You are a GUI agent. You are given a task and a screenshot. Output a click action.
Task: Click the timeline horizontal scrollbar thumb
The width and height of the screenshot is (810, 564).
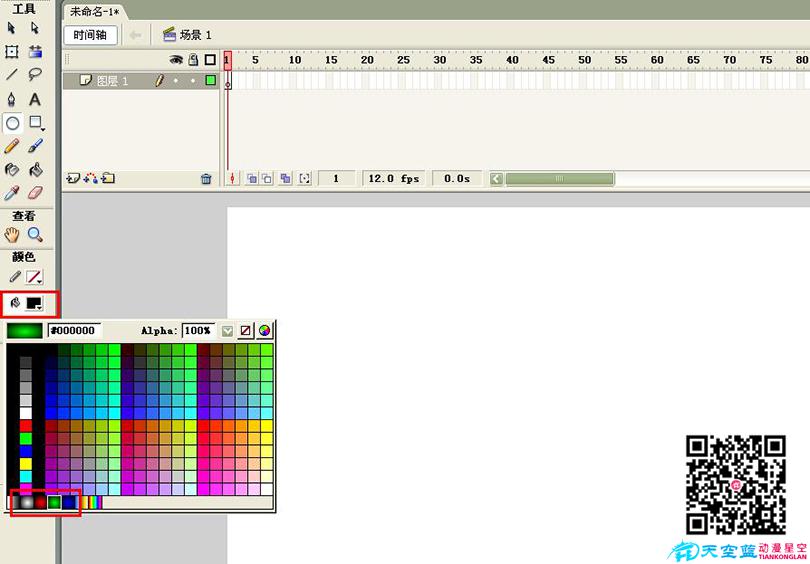560,179
